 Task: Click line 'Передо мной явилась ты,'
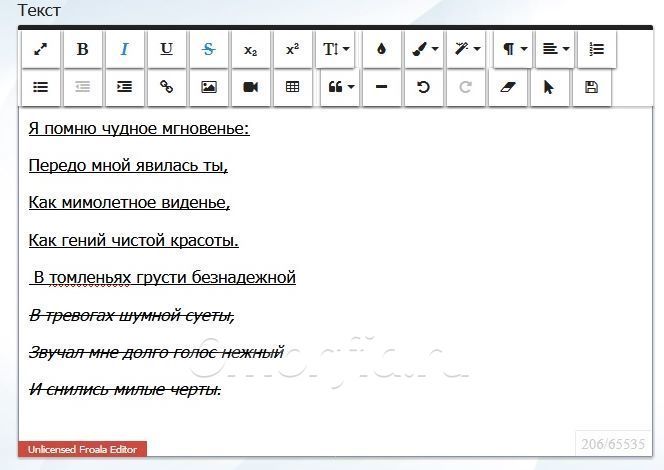point(128,165)
